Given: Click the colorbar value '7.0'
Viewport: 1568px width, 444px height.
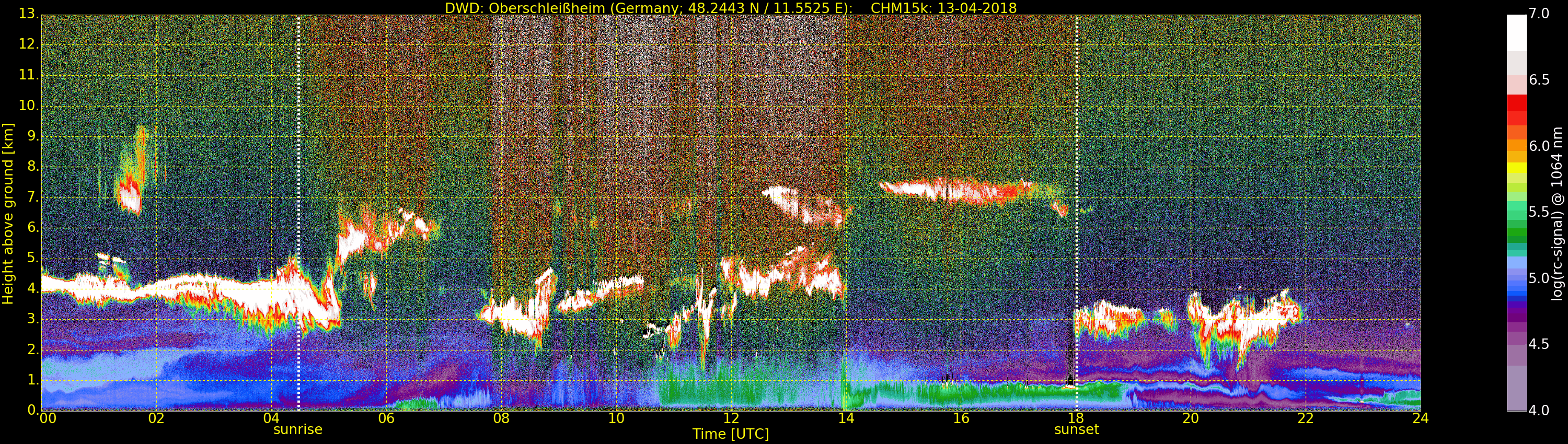Looking at the screenshot, I should (1539, 14).
